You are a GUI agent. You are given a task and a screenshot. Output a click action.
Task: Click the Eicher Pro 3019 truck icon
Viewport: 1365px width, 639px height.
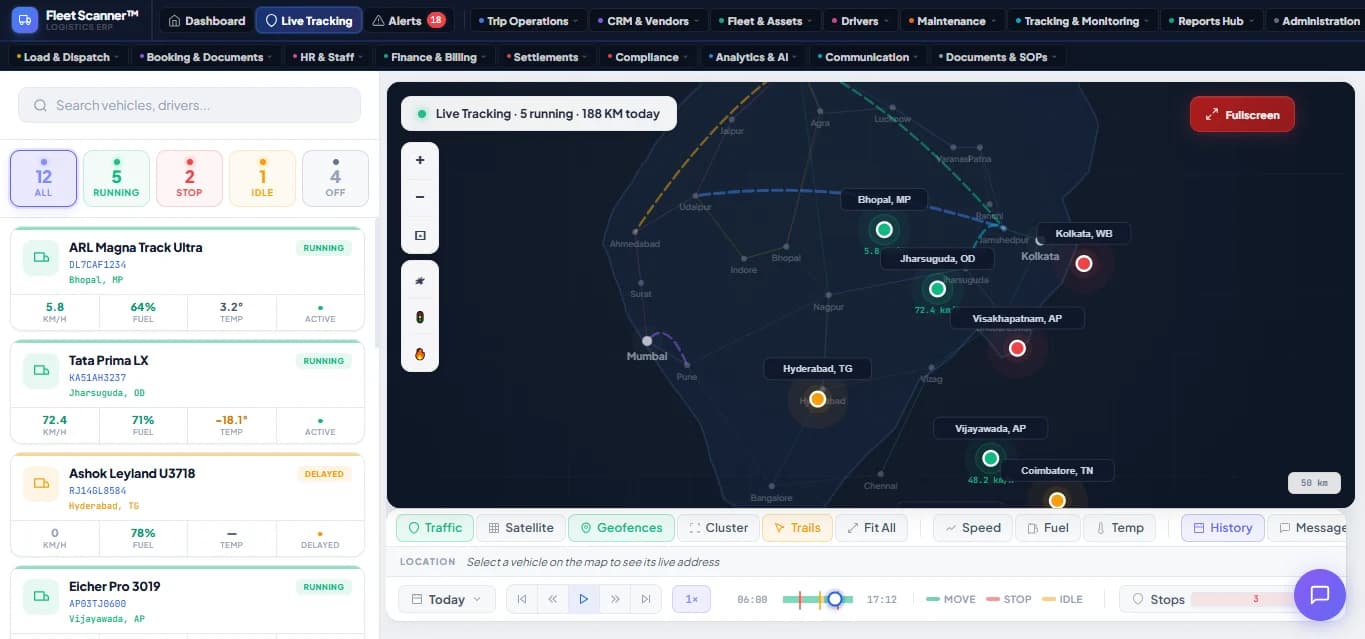point(41,597)
